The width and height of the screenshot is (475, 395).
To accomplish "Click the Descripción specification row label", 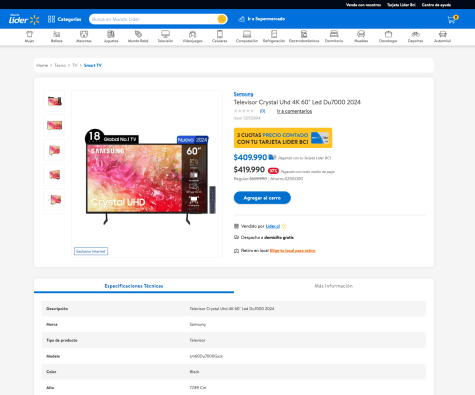I will point(57,309).
